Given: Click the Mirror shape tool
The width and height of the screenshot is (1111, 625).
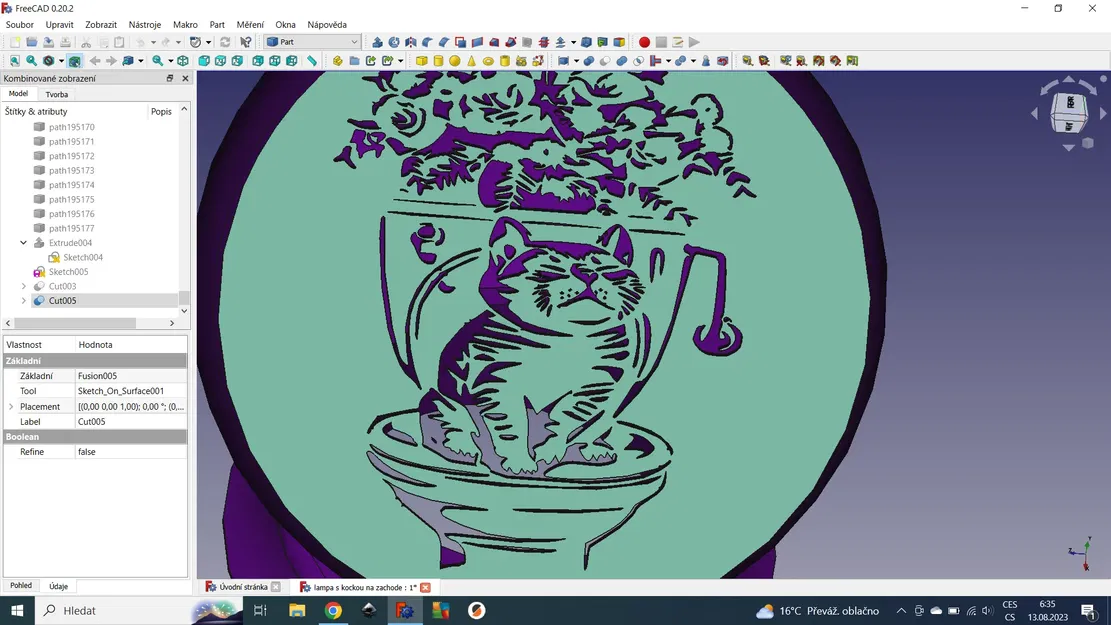Looking at the screenshot, I should click(x=410, y=42).
